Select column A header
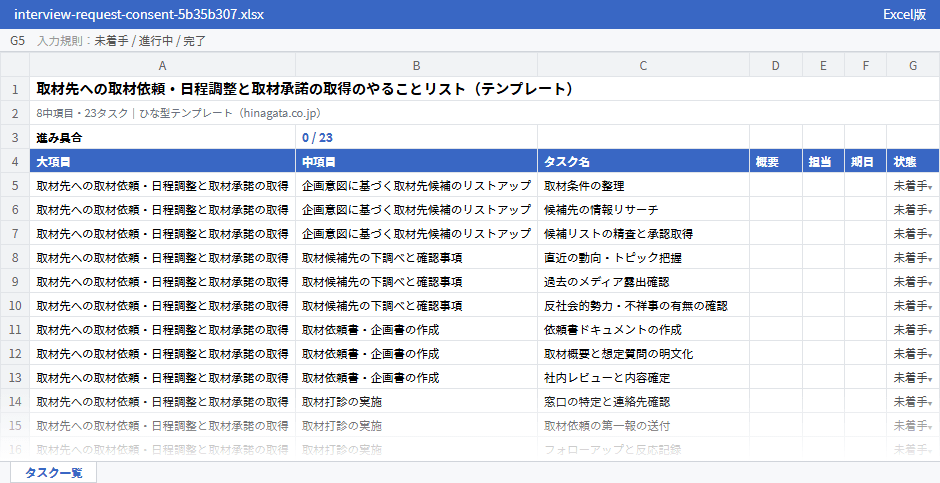The width and height of the screenshot is (940, 483). pos(162,65)
